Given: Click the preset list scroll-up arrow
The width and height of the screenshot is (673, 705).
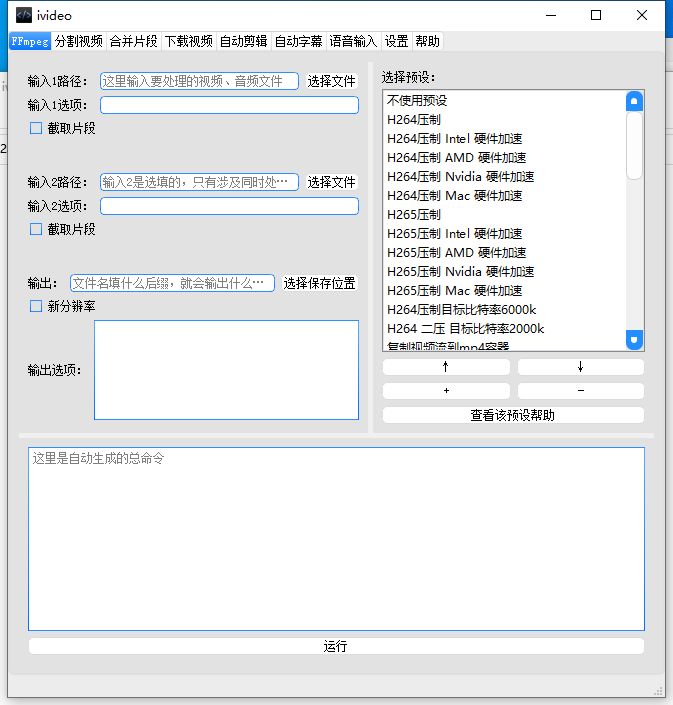Looking at the screenshot, I should pos(634,102).
